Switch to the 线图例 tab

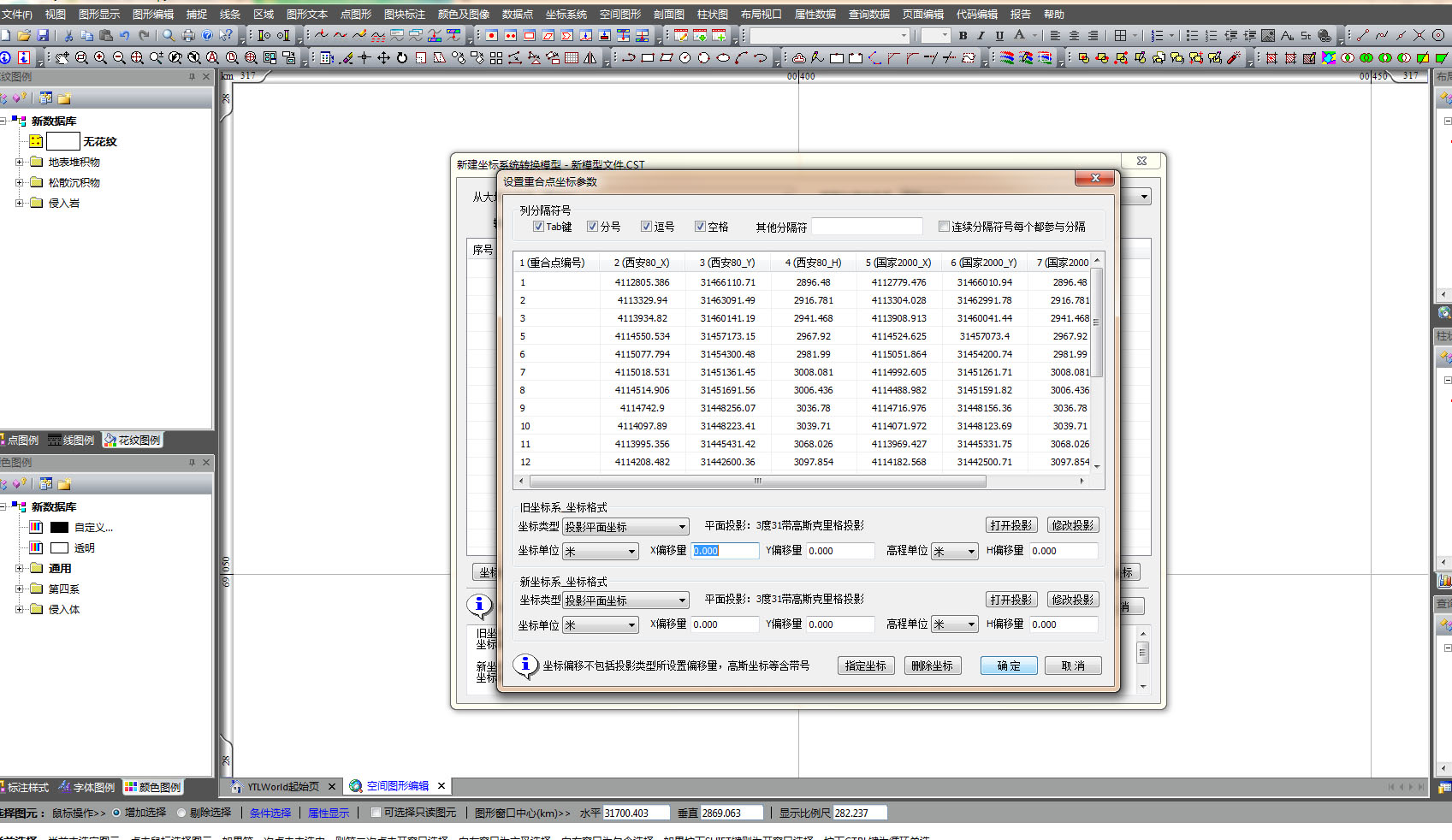click(72, 441)
